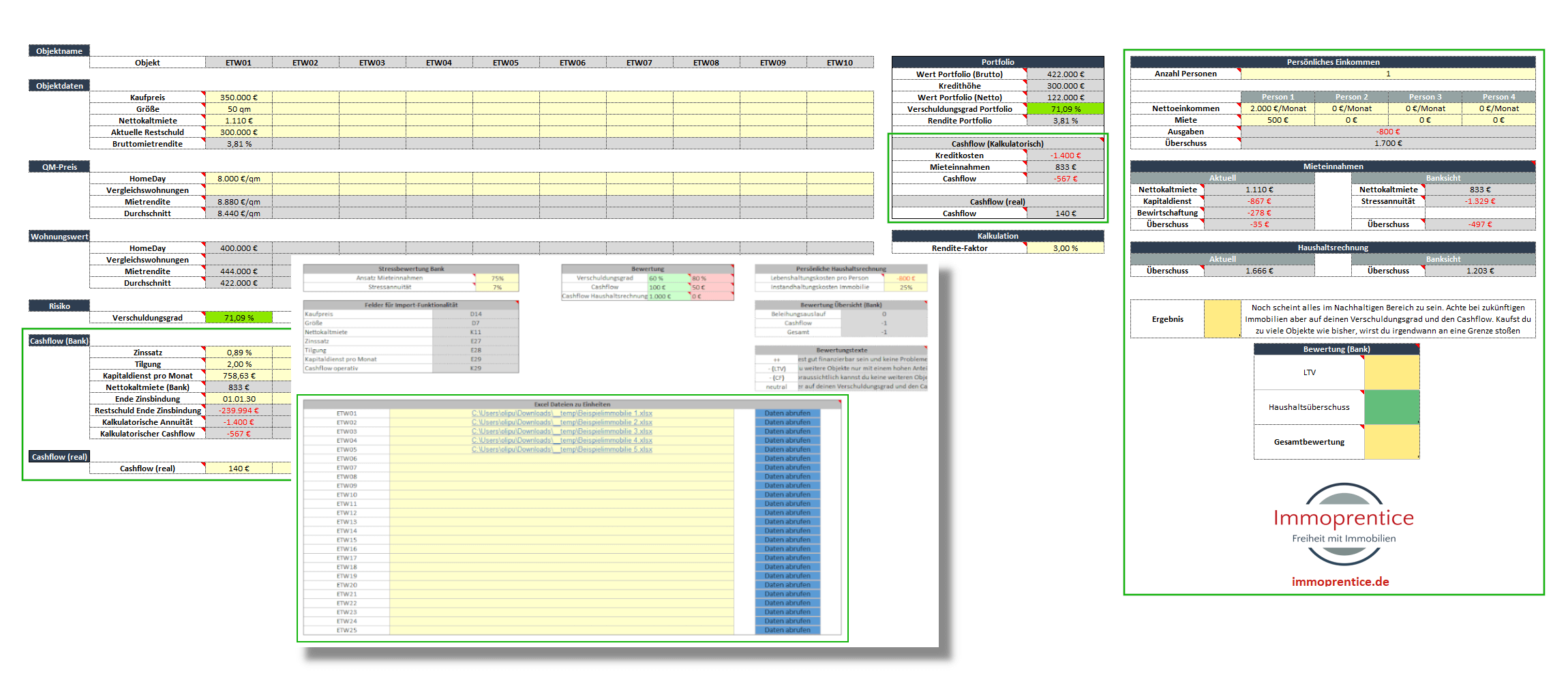Click the green Verschuldungsgrad threshold cell 60 %

(x=669, y=278)
